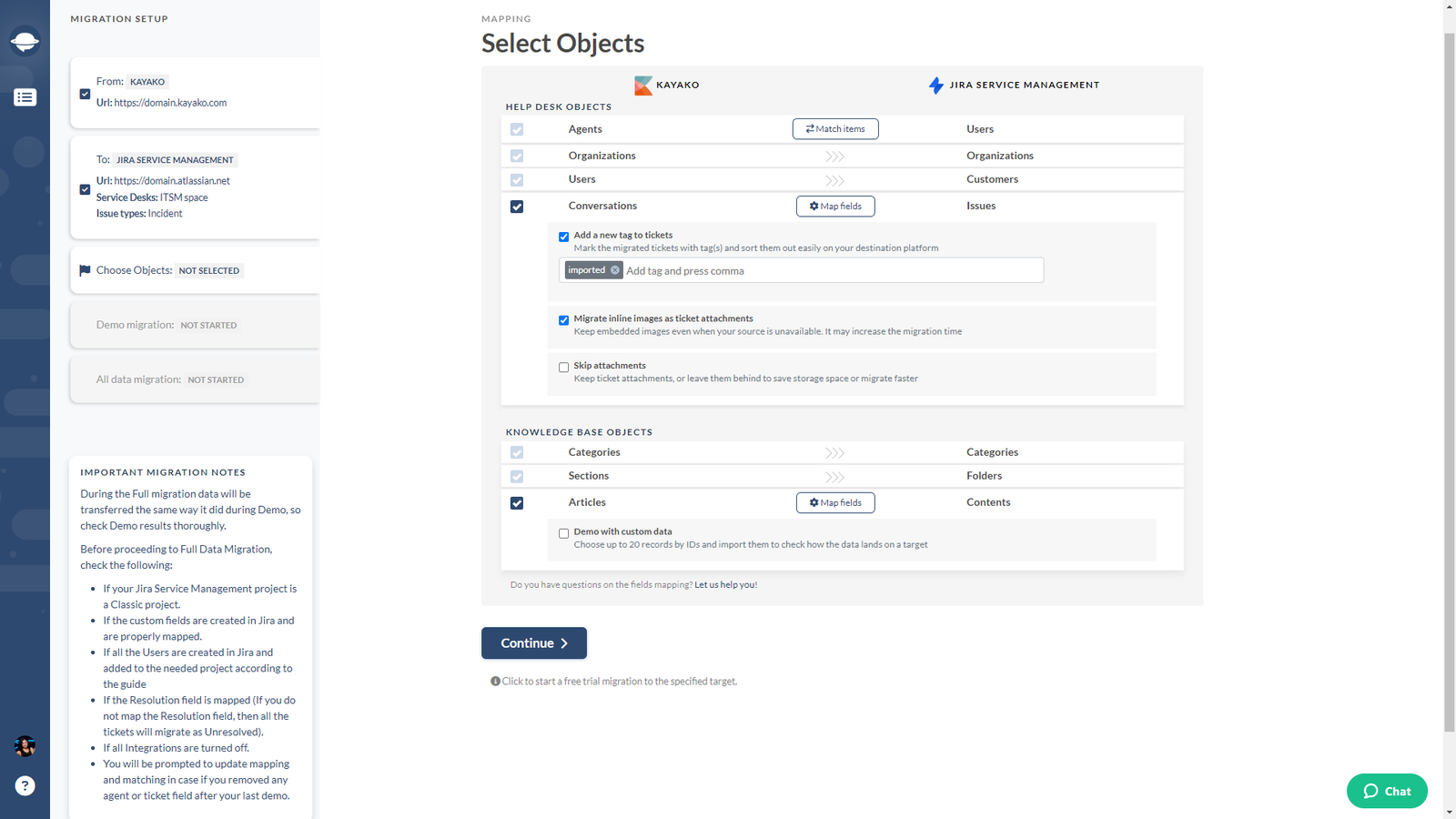Click the arrows icon in Sections row

click(834, 477)
